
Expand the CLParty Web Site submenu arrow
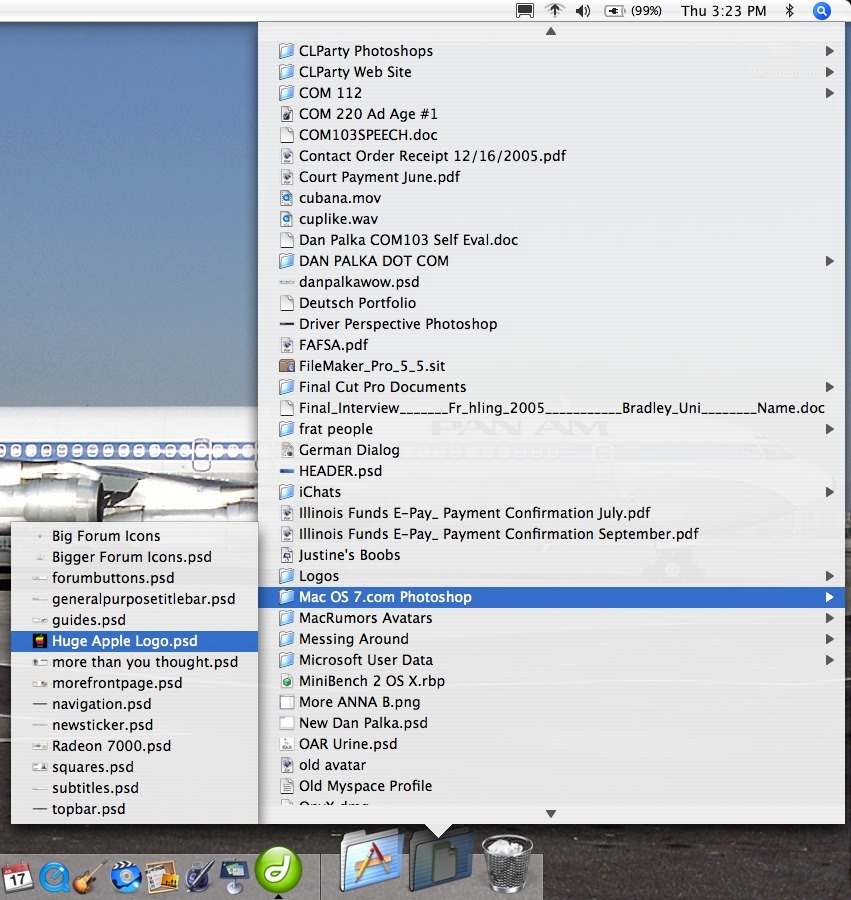pyautogui.click(x=829, y=72)
